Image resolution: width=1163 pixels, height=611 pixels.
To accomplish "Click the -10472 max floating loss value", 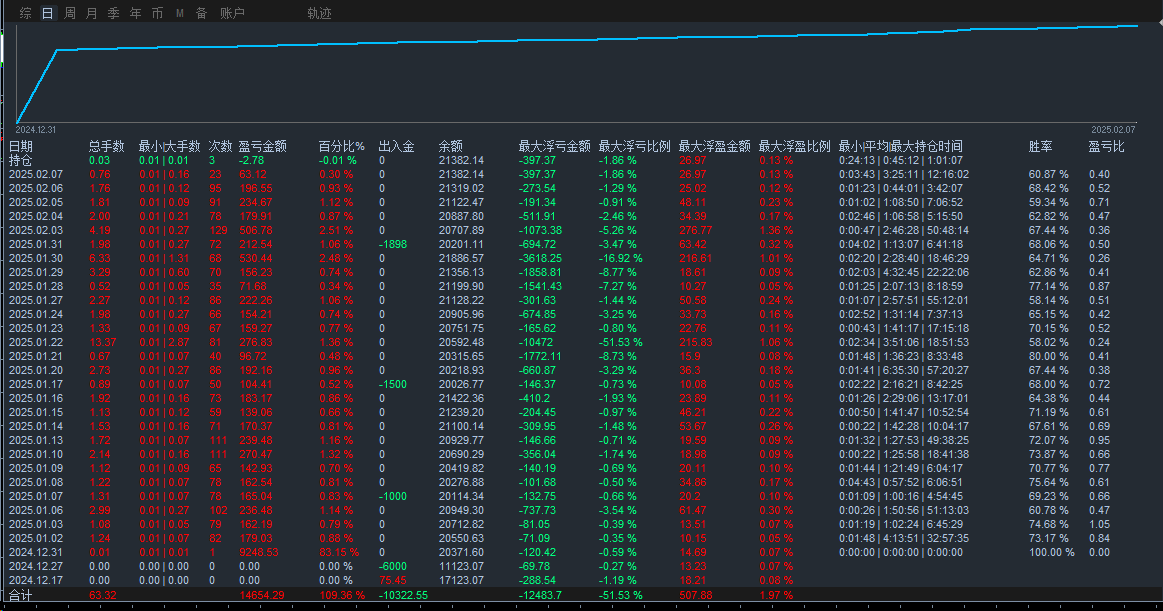I will point(536,342).
